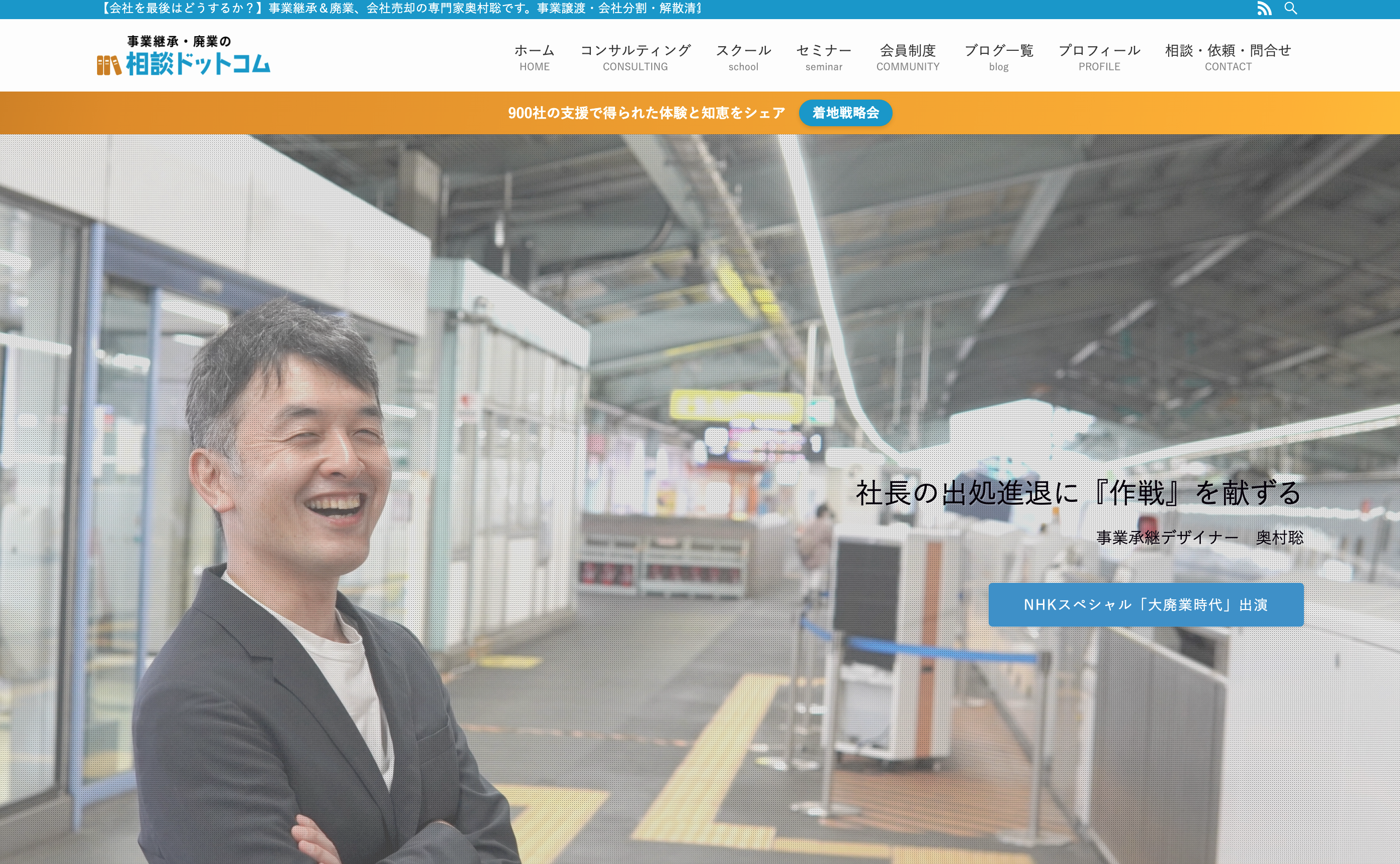Click the blue 着地戦略会 button
The image size is (1400, 864).
tap(845, 113)
